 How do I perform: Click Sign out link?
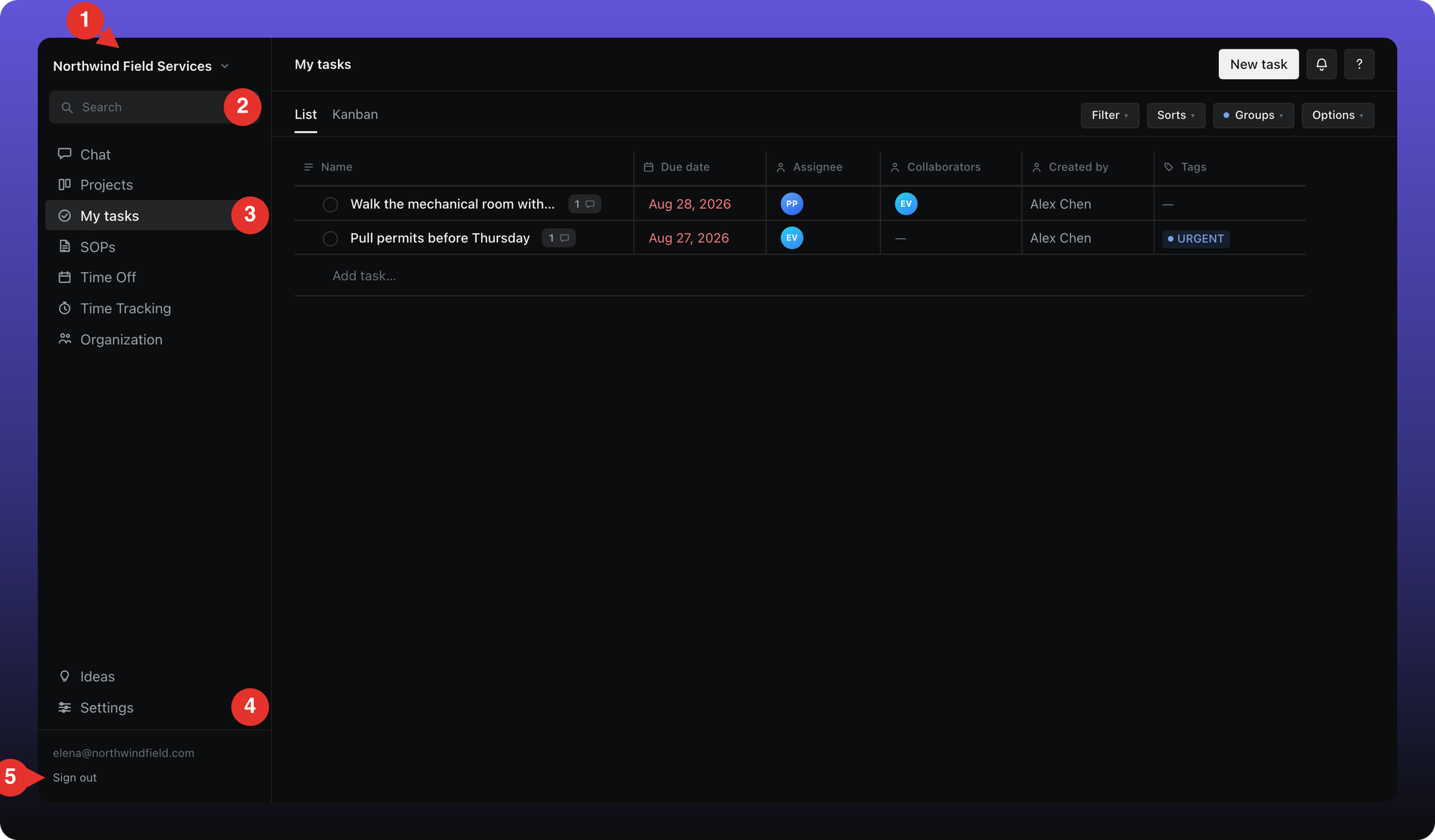pos(75,778)
